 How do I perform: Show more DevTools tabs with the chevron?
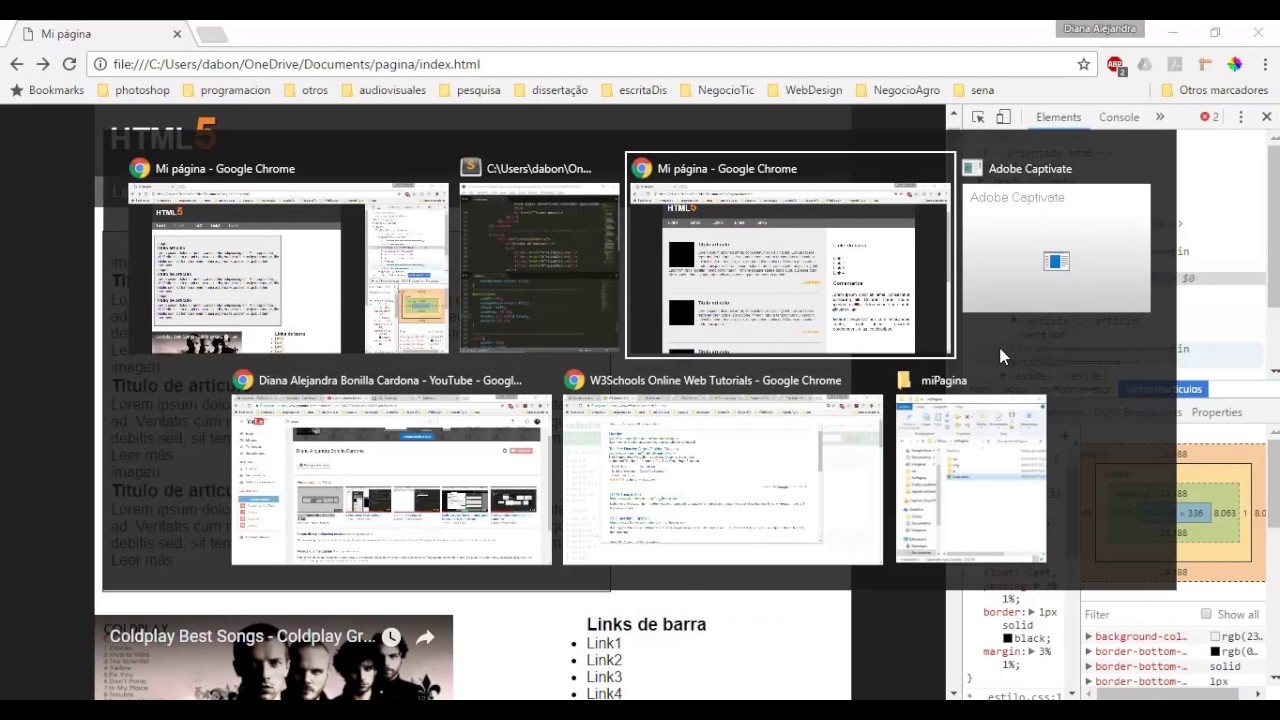(1160, 117)
